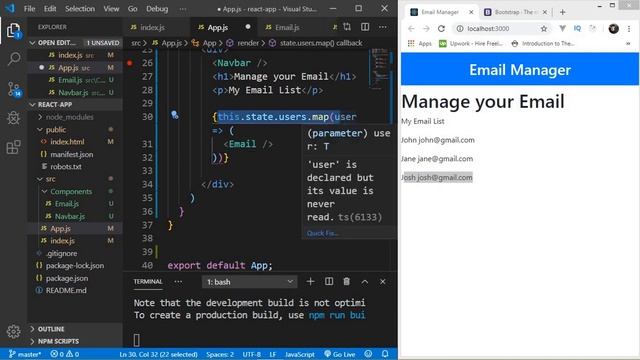Open the View menu
This screenshot has height=360, width=640.
111,9
